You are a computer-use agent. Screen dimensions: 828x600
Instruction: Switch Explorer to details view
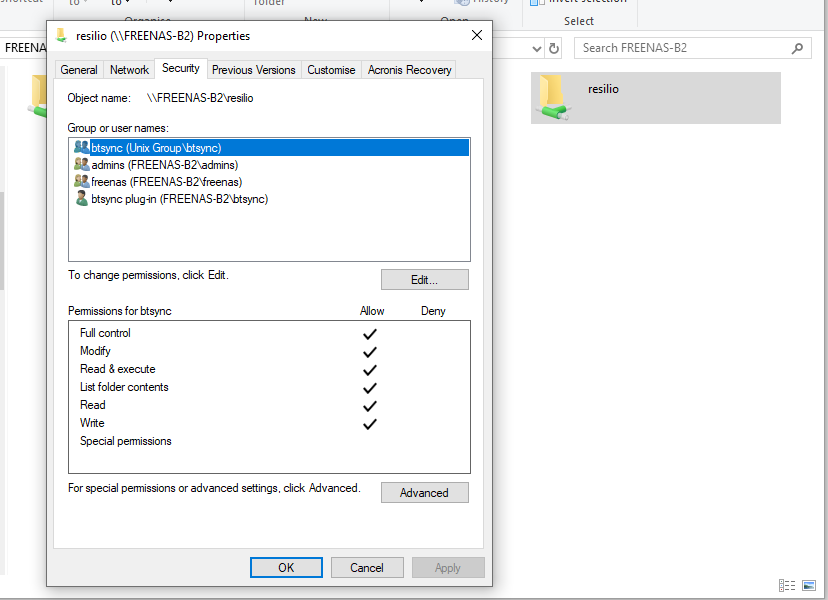click(787, 585)
